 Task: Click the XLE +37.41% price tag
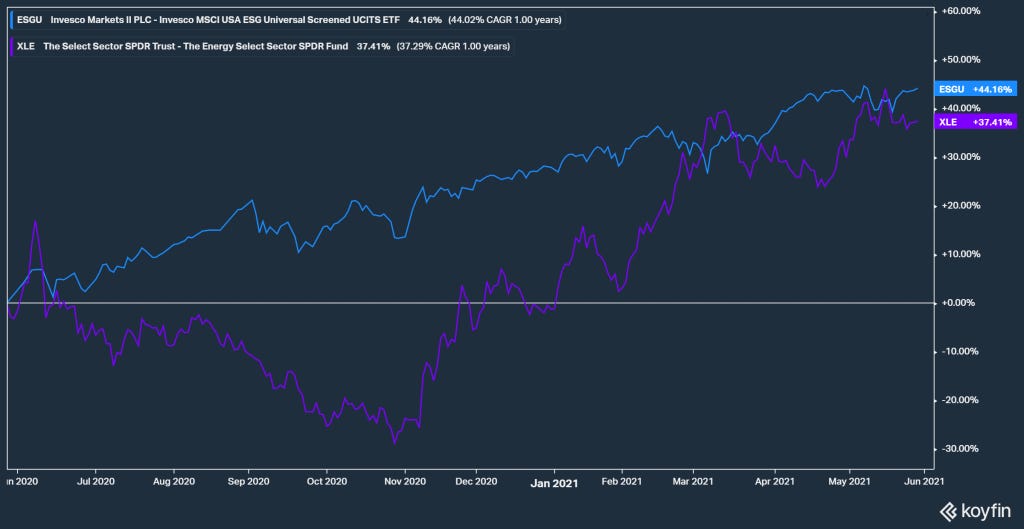[x=976, y=122]
